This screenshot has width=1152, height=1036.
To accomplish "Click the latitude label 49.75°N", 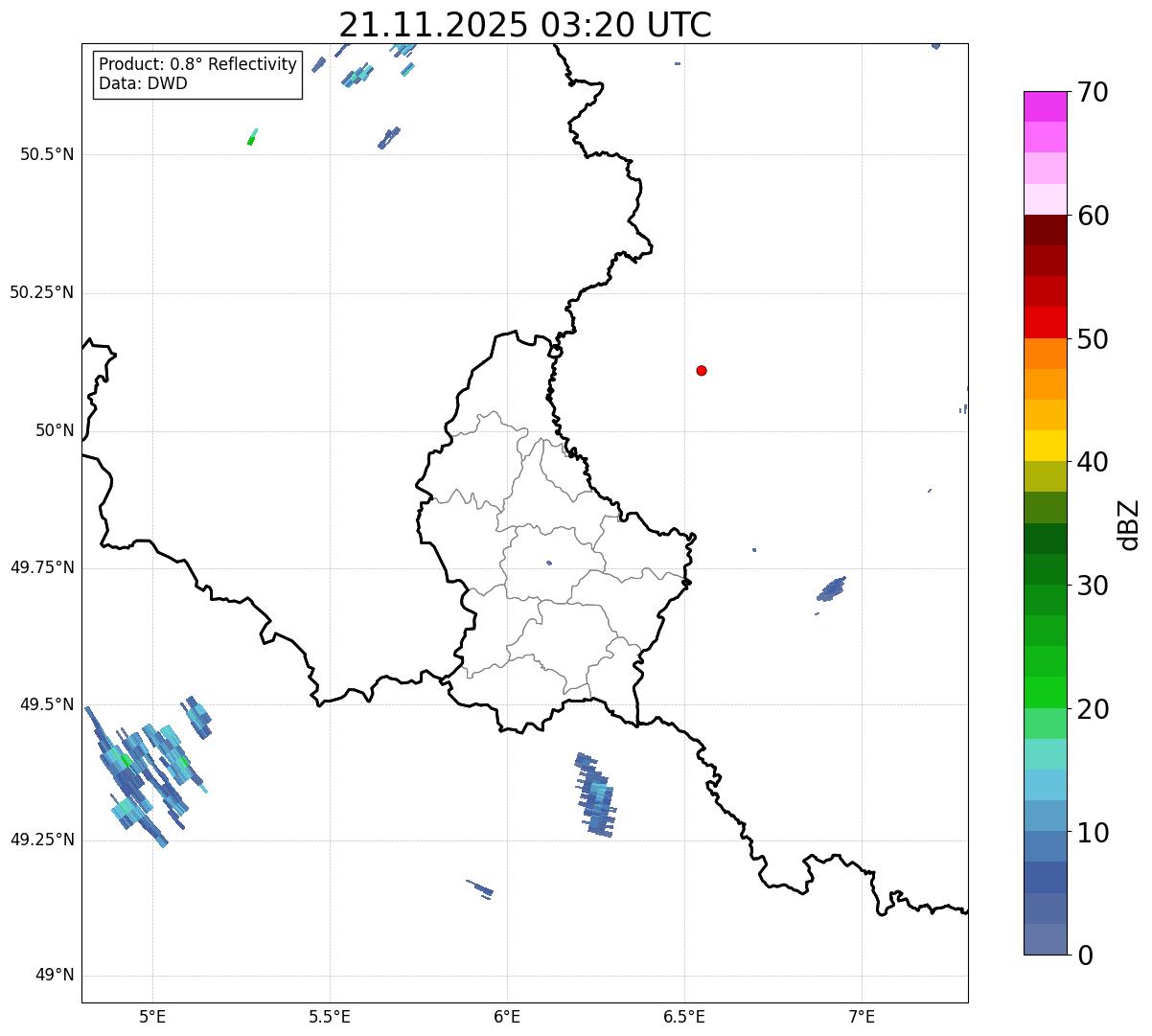I will (42, 567).
